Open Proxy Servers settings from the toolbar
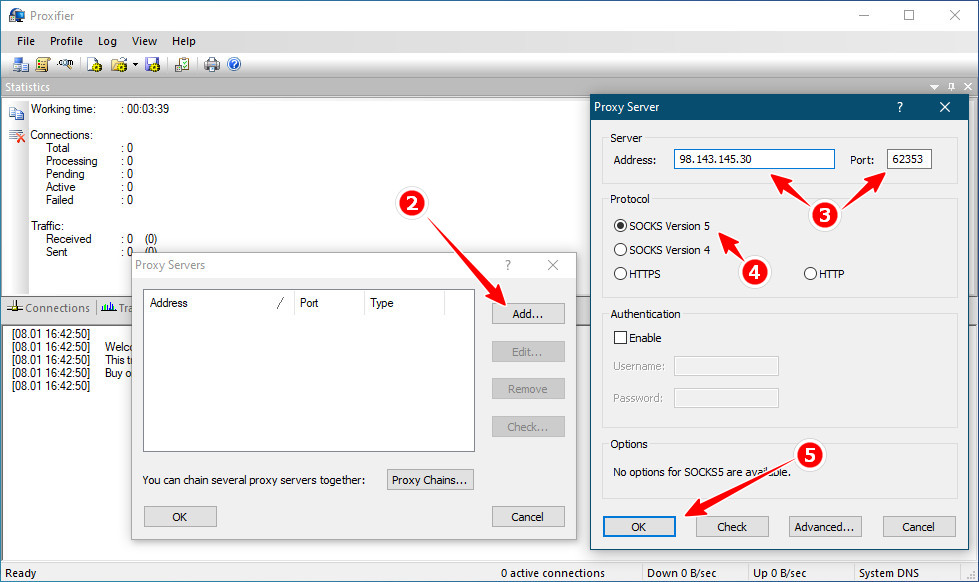 (x=21, y=64)
